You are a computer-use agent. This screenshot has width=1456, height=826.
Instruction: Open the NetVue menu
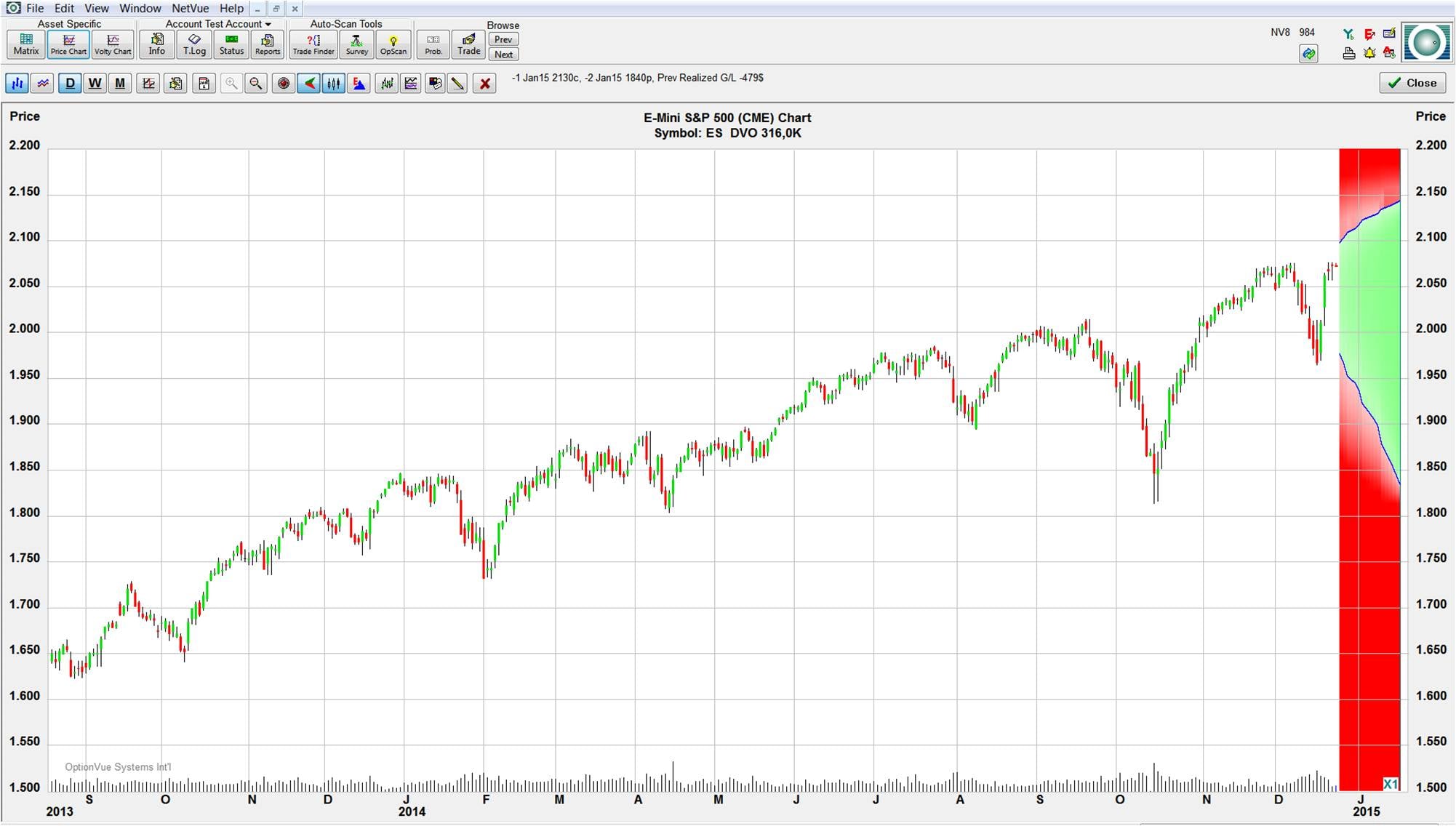[x=190, y=8]
